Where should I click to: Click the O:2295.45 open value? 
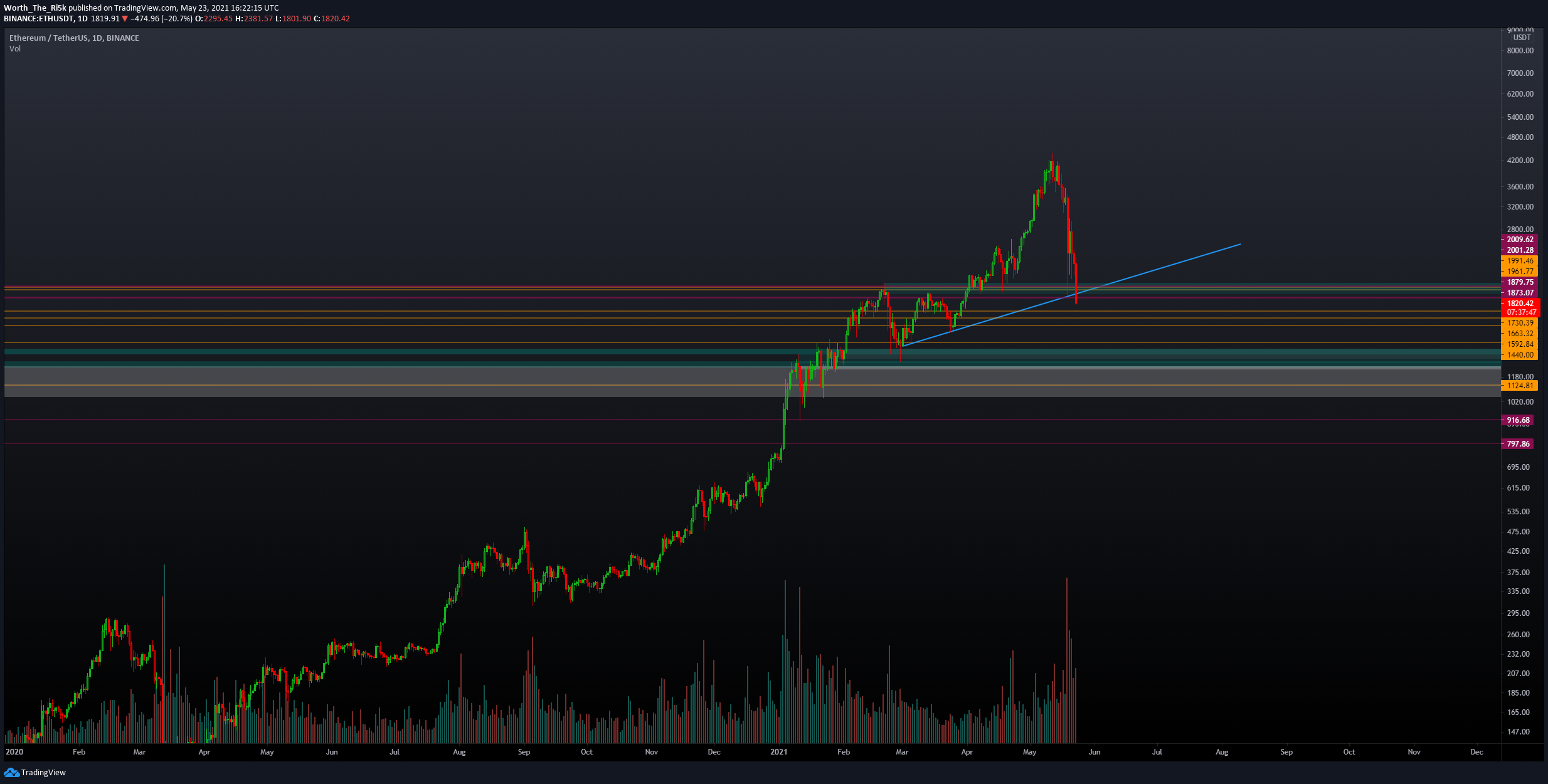point(214,19)
